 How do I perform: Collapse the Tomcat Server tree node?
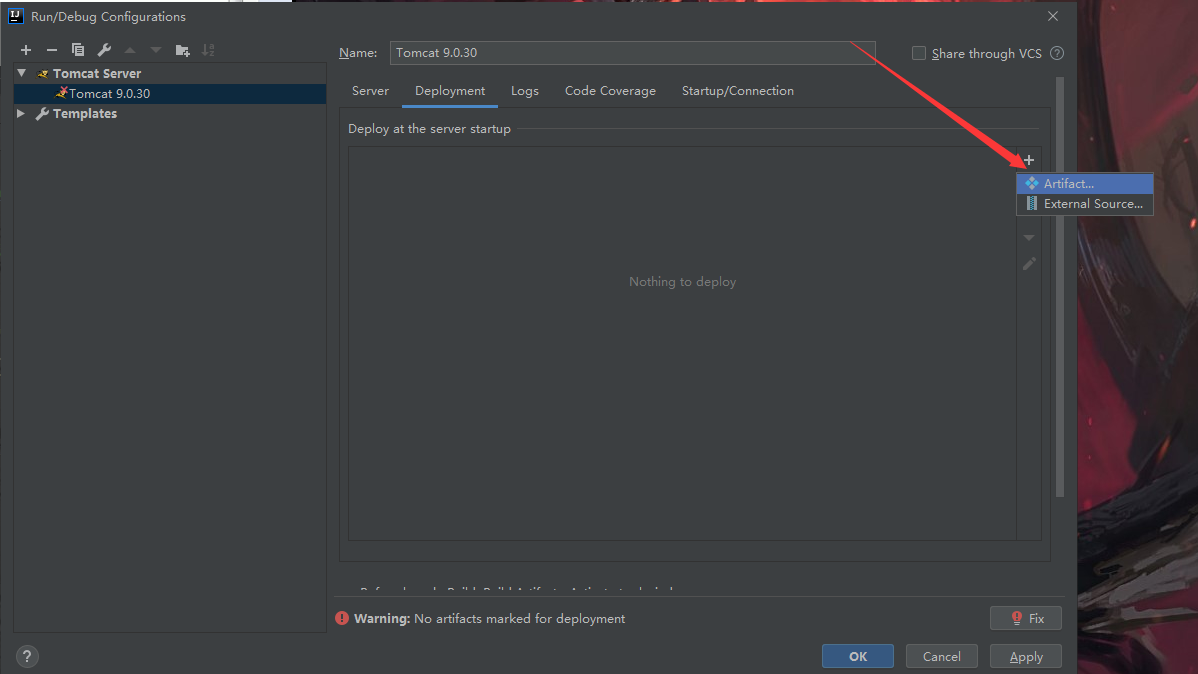pyautogui.click(x=21, y=73)
